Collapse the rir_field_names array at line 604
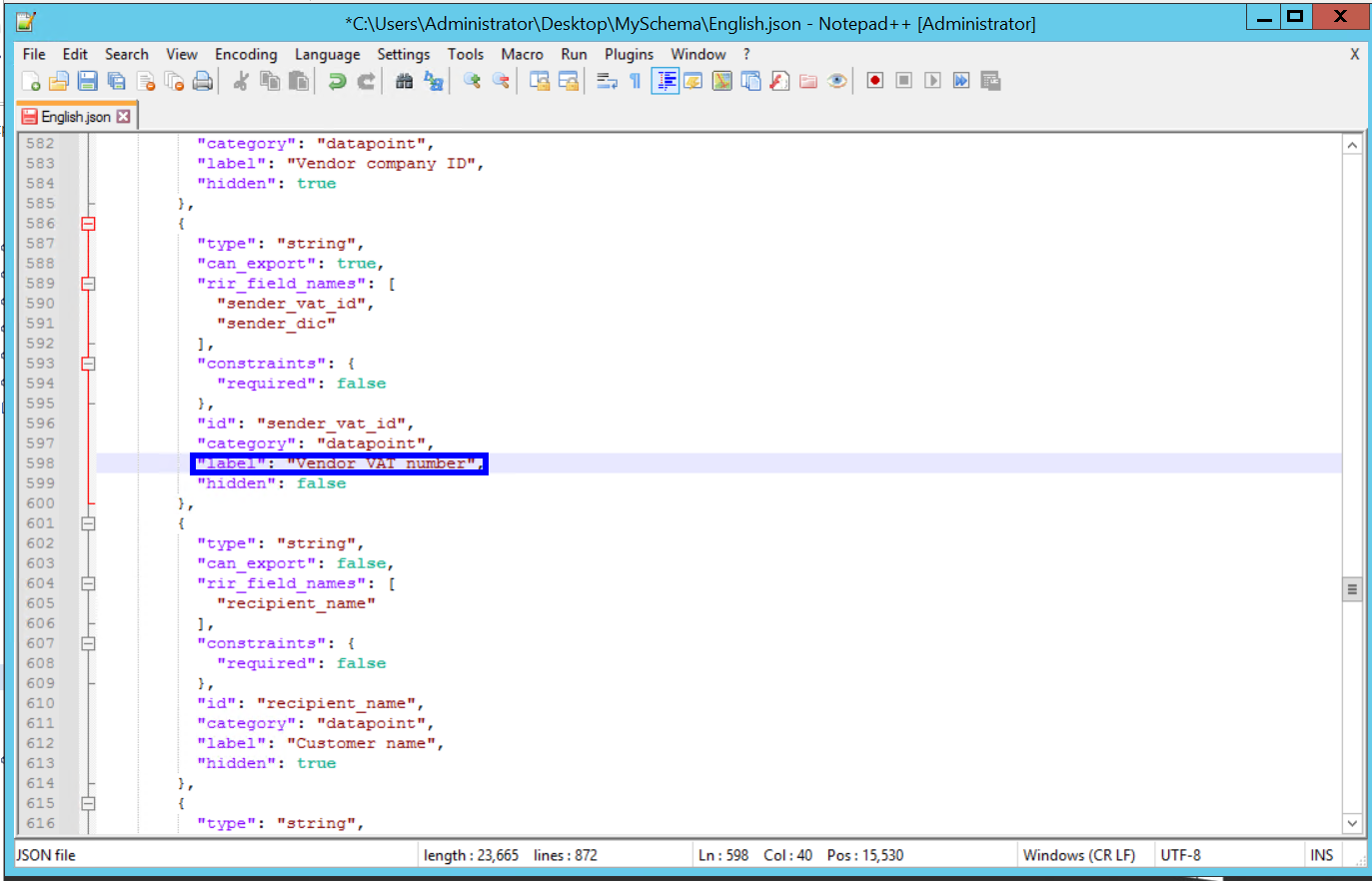Screen dimensions: 1372x881 click(x=88, y=582)
